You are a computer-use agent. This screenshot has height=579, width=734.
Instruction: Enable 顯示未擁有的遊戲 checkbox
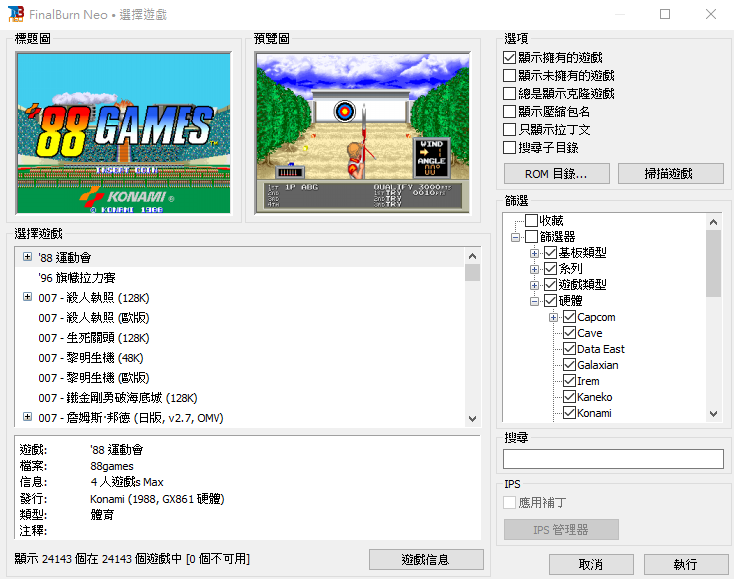(509, 75)
